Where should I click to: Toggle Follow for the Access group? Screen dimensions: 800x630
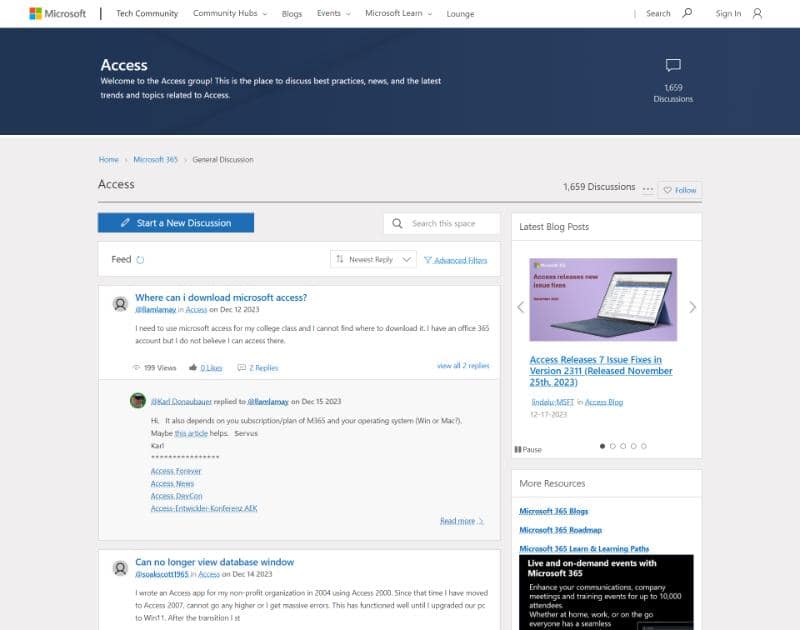680,190
